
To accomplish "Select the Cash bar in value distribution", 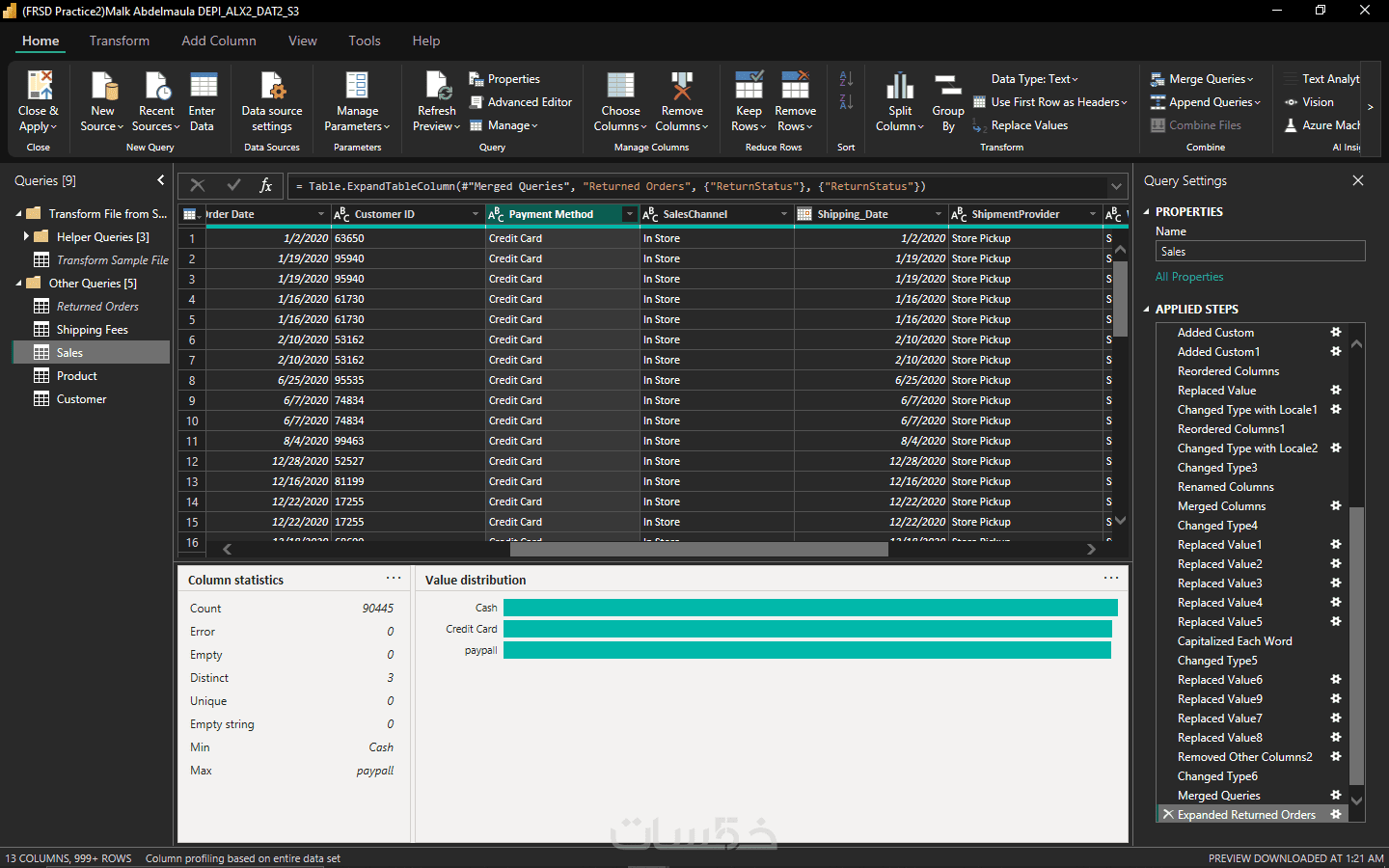I will tap(810, 608).
